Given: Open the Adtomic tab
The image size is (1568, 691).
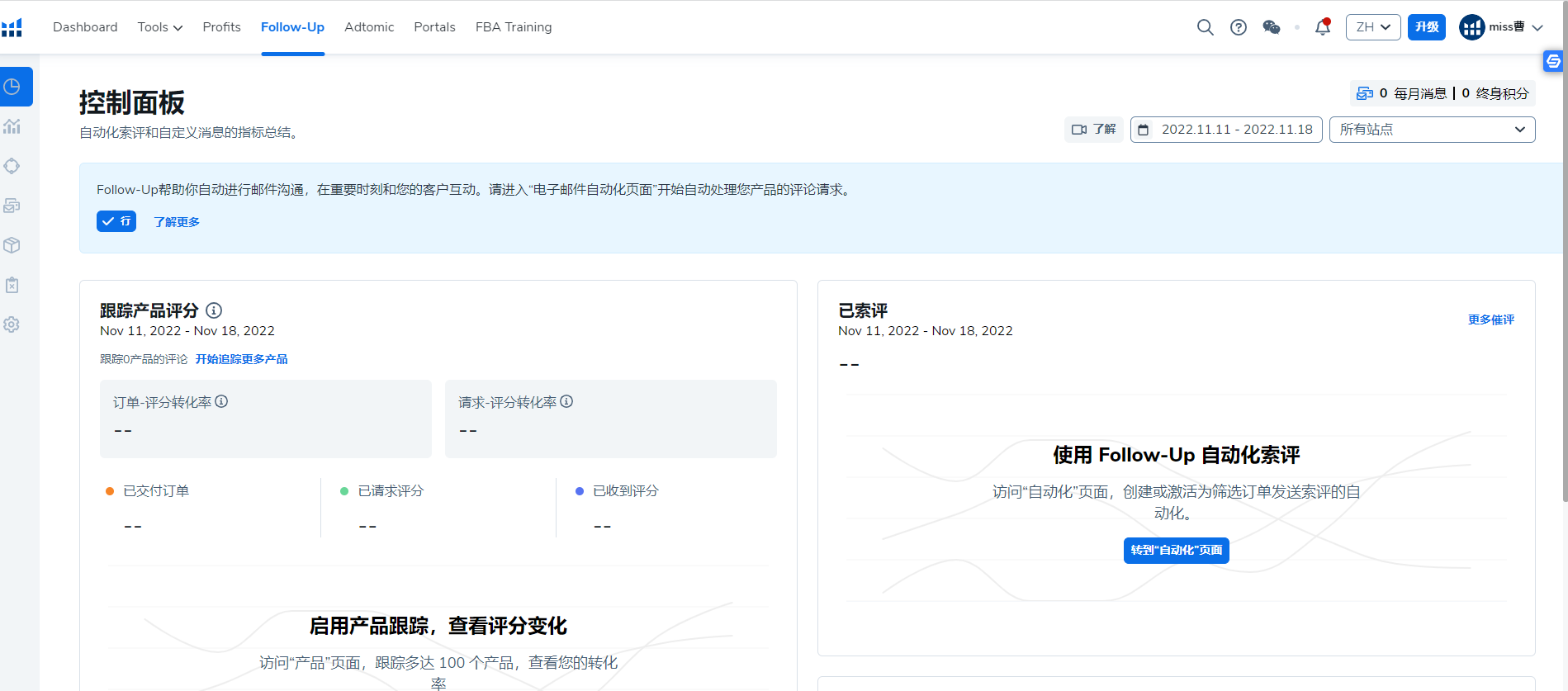Looking at the screenshot, I should point(369,27).
